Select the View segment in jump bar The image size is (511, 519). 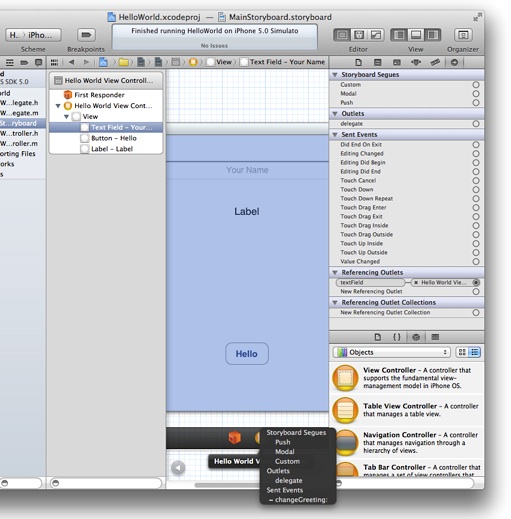click(219, 62)
